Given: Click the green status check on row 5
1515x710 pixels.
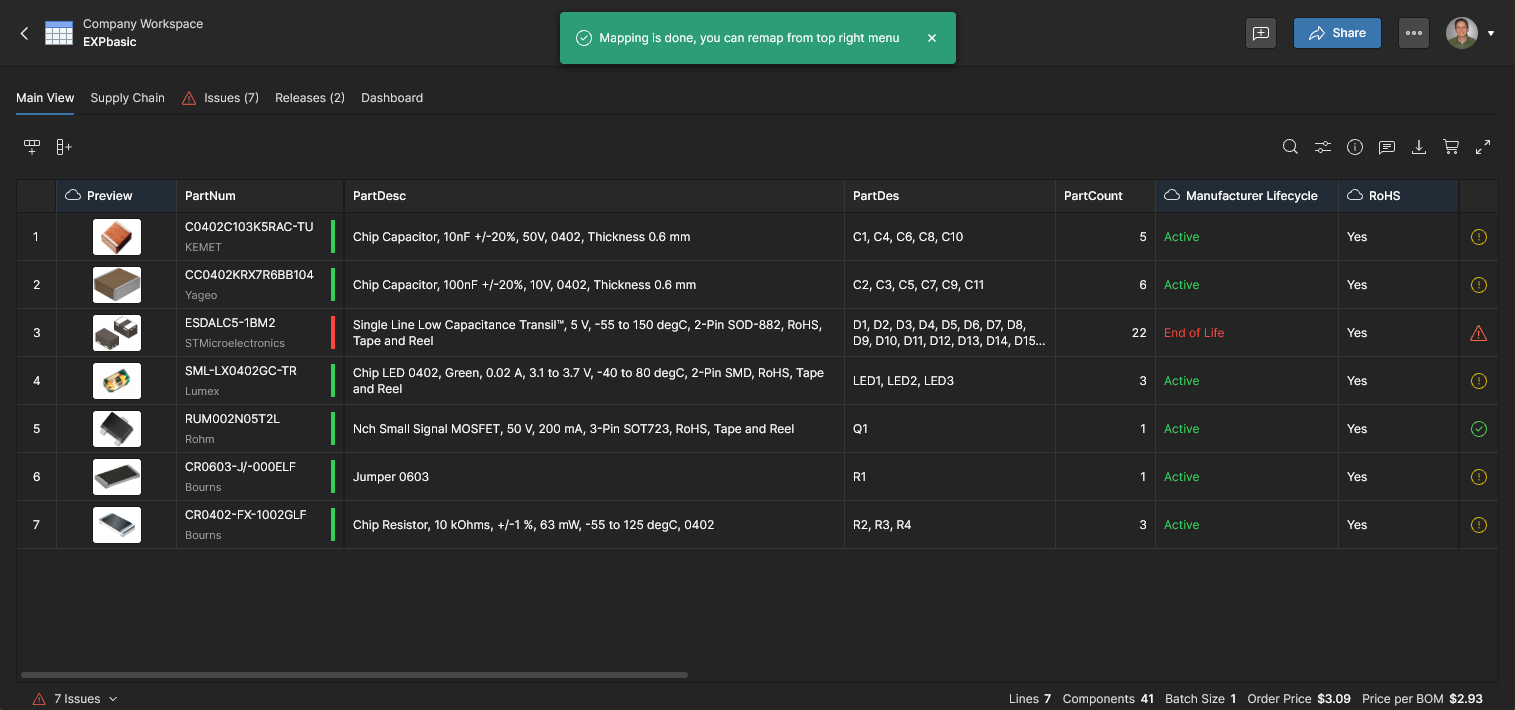Looking at the screenshot, I should 1479,429.
